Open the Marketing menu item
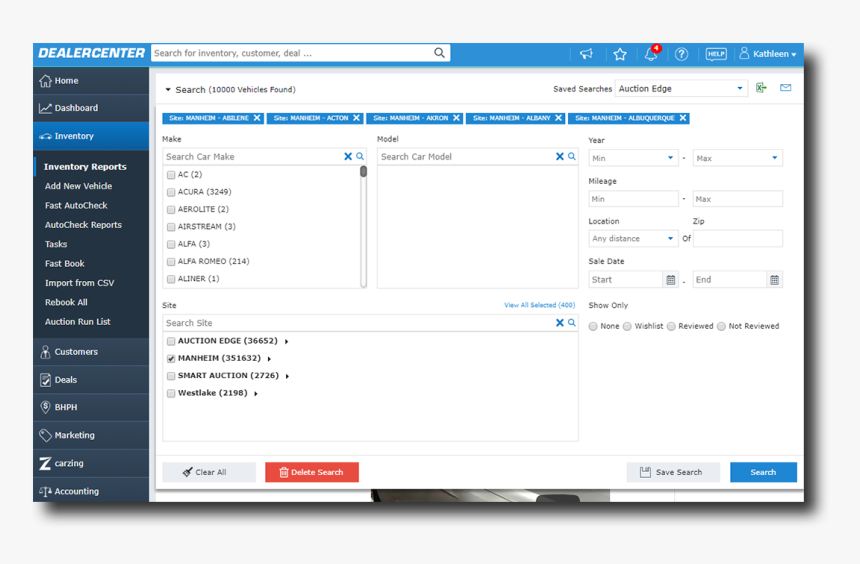Viewport: 860px width, 564px height. point(91,435)
